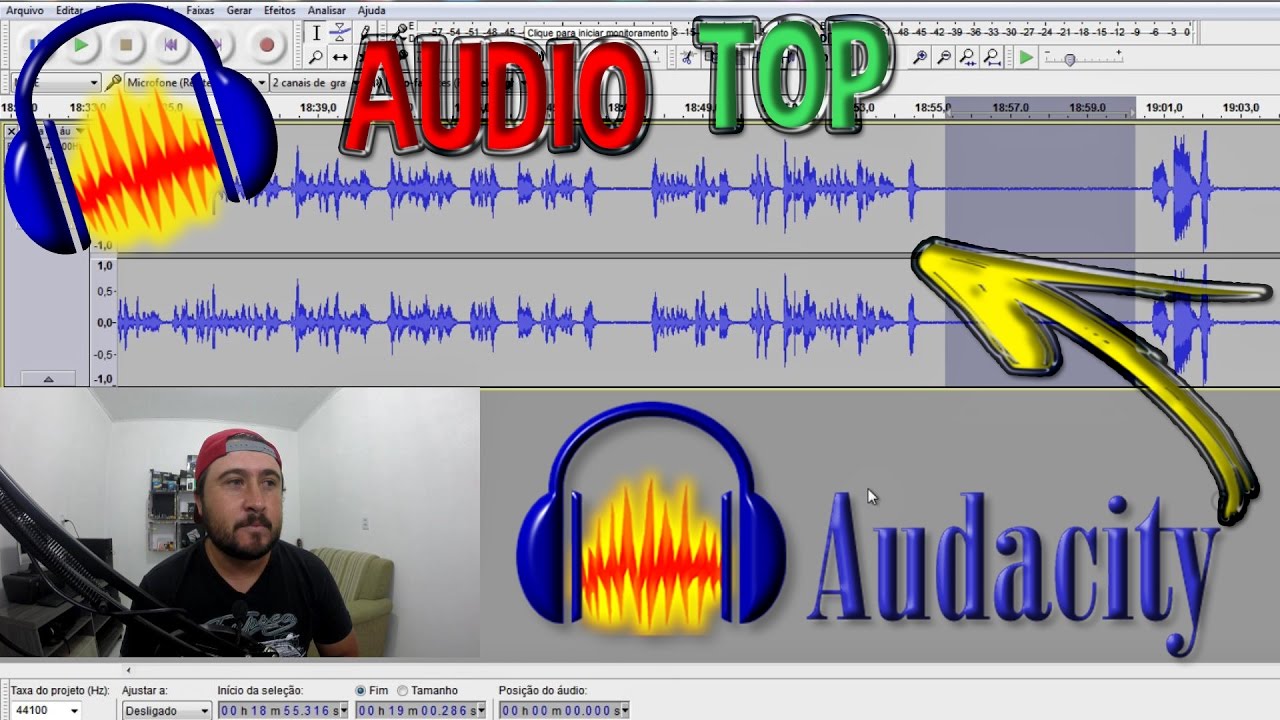
Task: Open the 'Ajustar a' Desligado dropdown
Action: (166, 710)
